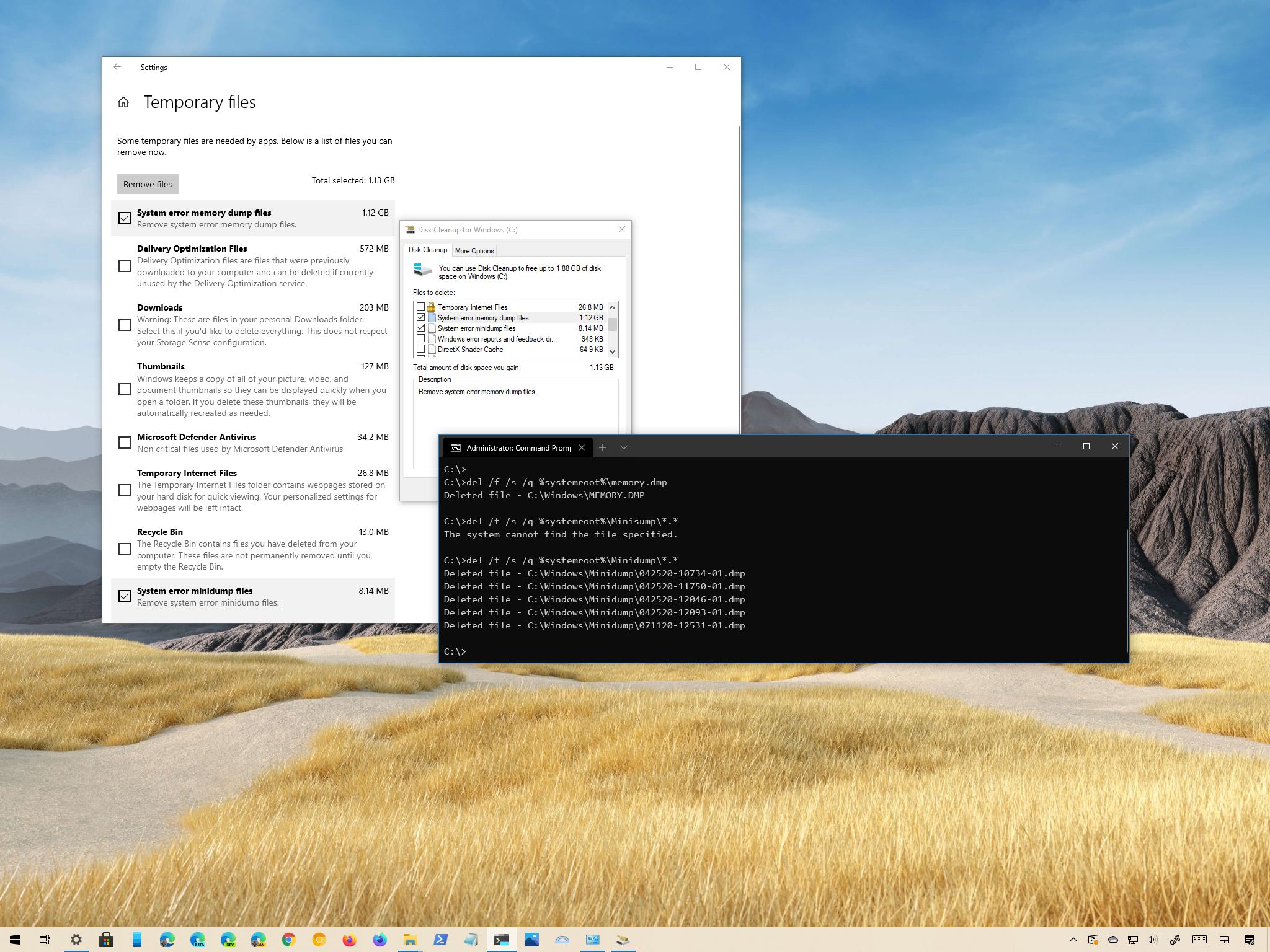The height and width of the screenshot is (952, 1270).
Task: Enable Delivery Optimization Files checkbox
Action: [x=125, y=266]
